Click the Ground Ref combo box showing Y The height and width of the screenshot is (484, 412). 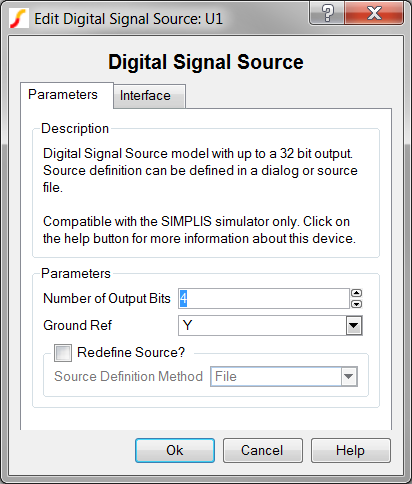(270, 325)
